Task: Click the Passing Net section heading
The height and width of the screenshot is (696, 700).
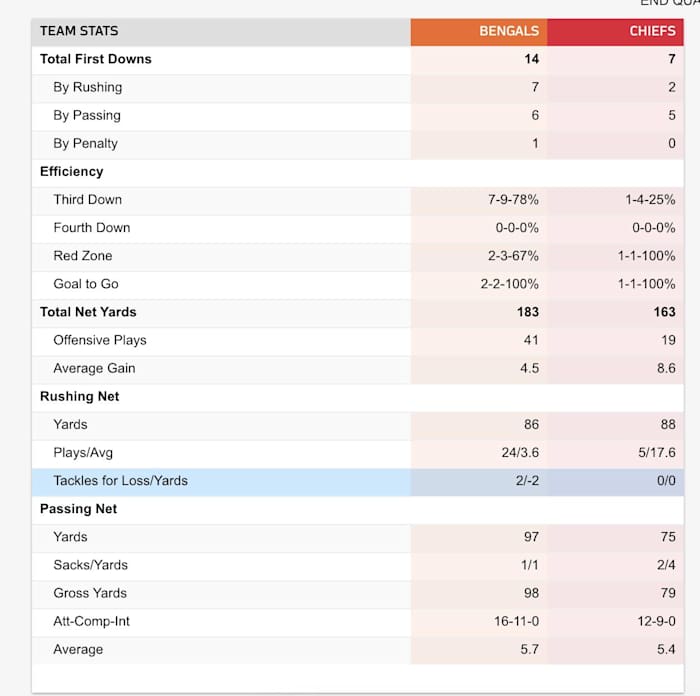Action: click(x=78, y=509)
